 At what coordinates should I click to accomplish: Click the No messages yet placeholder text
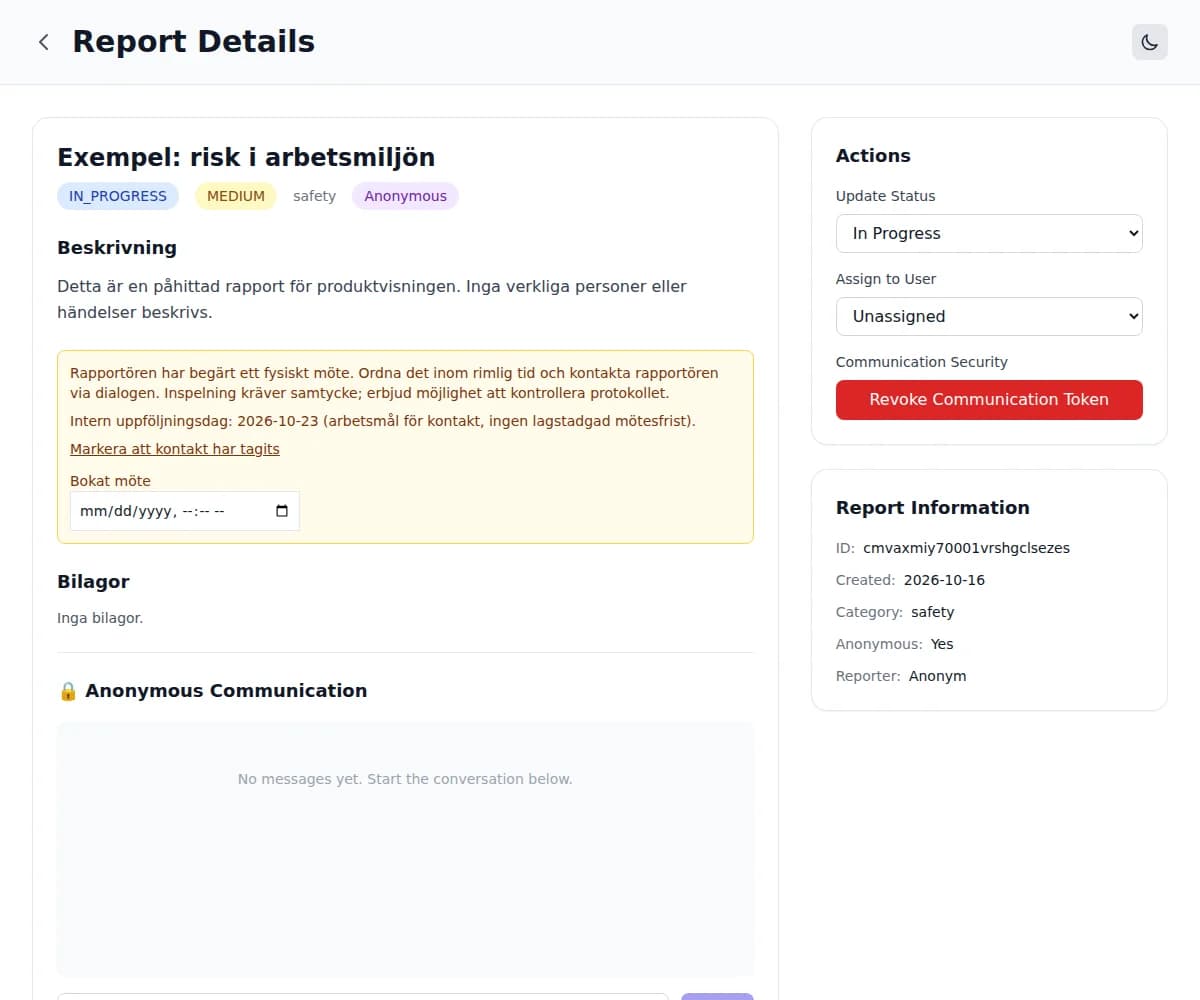405,779
